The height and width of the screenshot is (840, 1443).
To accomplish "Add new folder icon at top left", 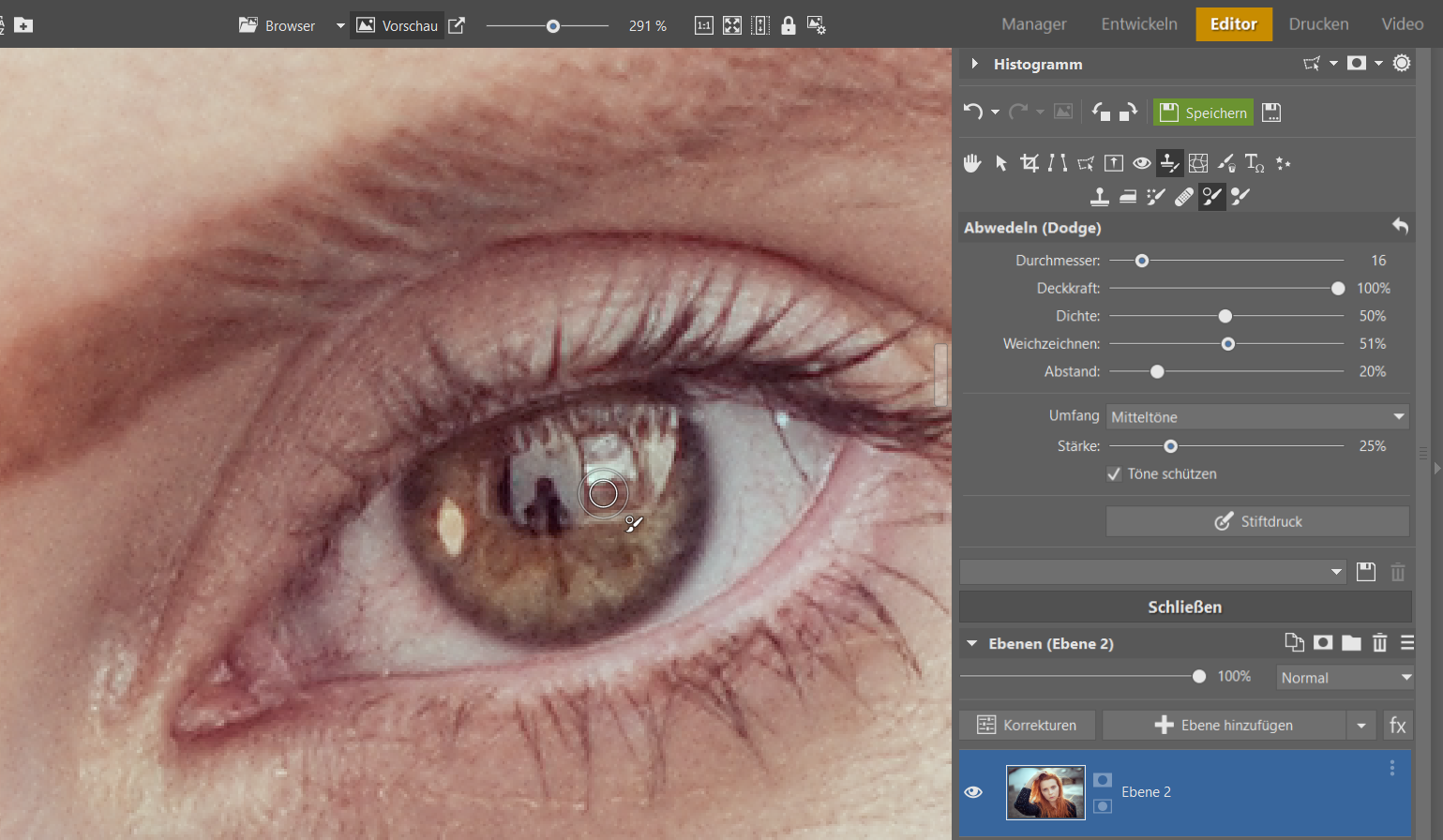I will (x=23, y=25).
